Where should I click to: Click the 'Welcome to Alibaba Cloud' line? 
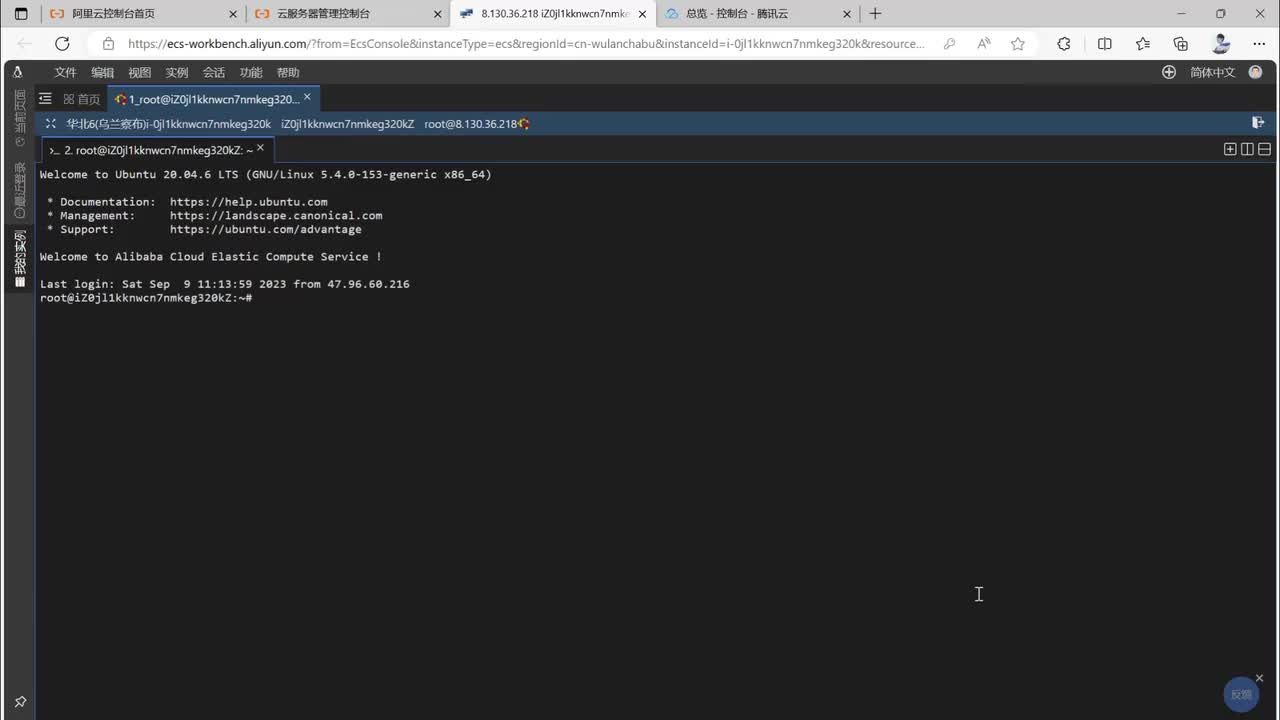point(211,257)
